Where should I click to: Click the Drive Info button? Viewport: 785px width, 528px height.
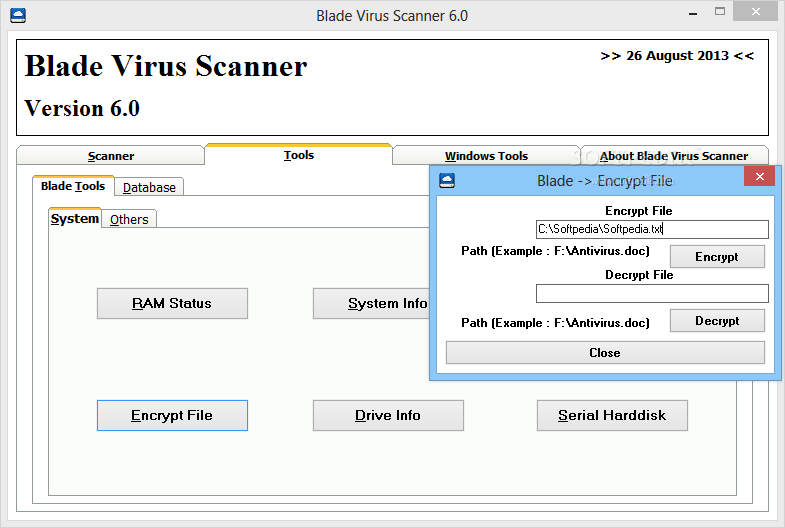388,415
